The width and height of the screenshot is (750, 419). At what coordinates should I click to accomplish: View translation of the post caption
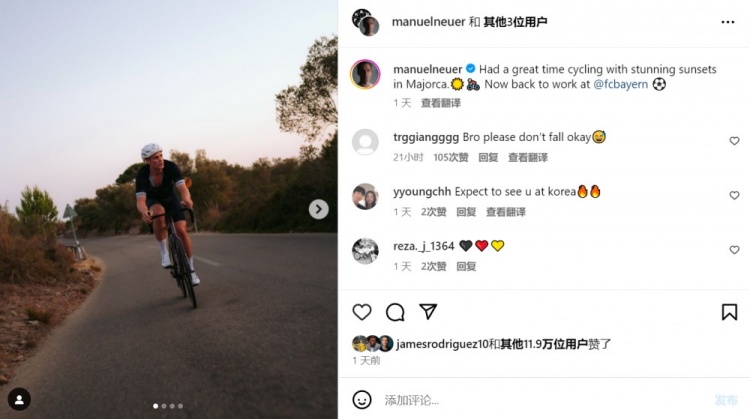click(x=441, y=103)
